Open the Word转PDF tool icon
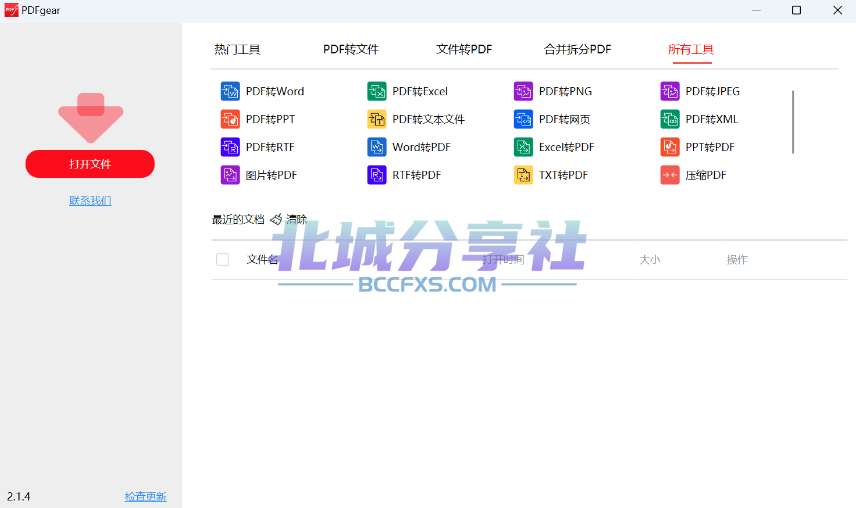The image size is (856, 508). [x=377, y=147]
